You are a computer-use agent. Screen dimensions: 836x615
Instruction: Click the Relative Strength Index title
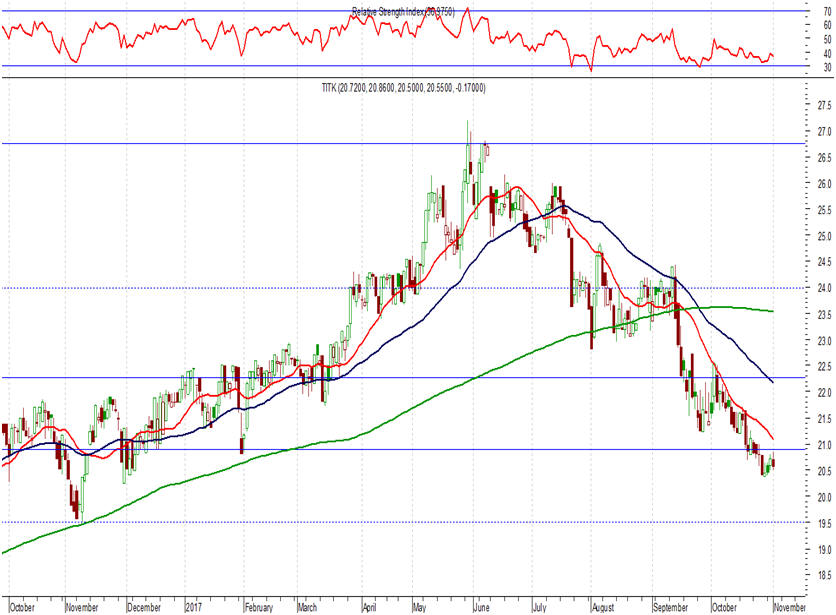point(403,12)
